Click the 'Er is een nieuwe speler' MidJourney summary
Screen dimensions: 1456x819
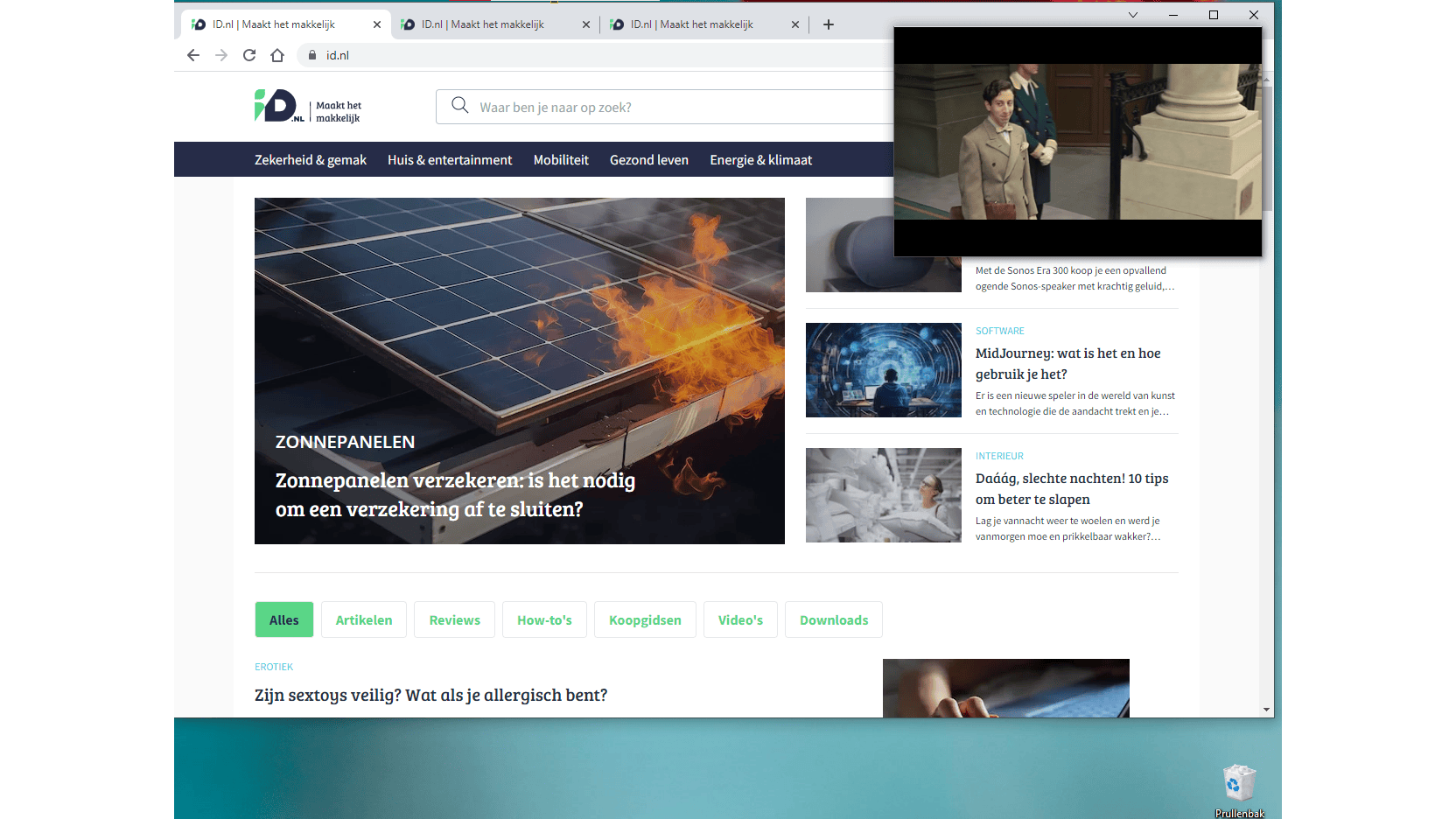click(1075, 403)
